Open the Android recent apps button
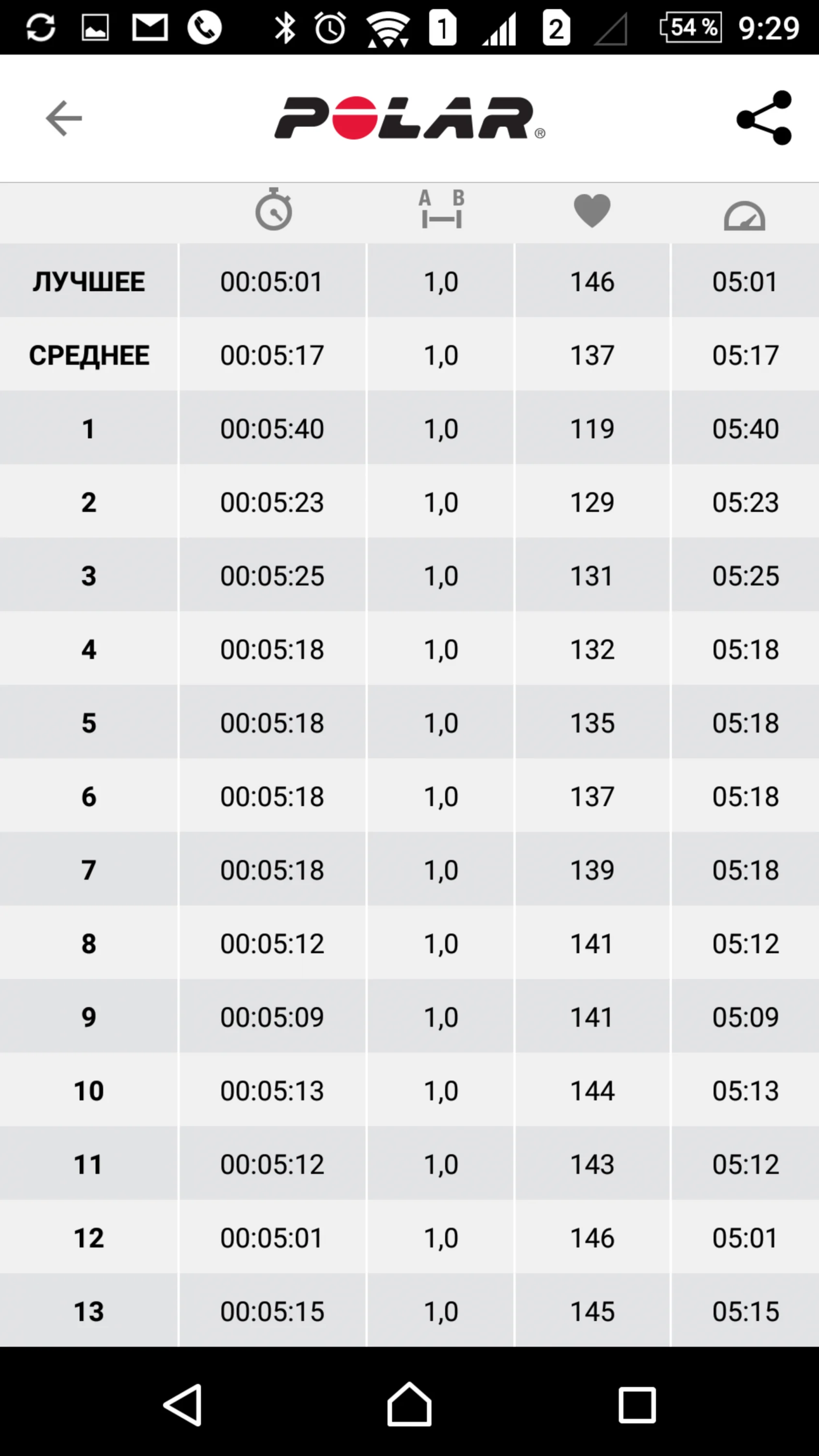 pos(637,1405)
